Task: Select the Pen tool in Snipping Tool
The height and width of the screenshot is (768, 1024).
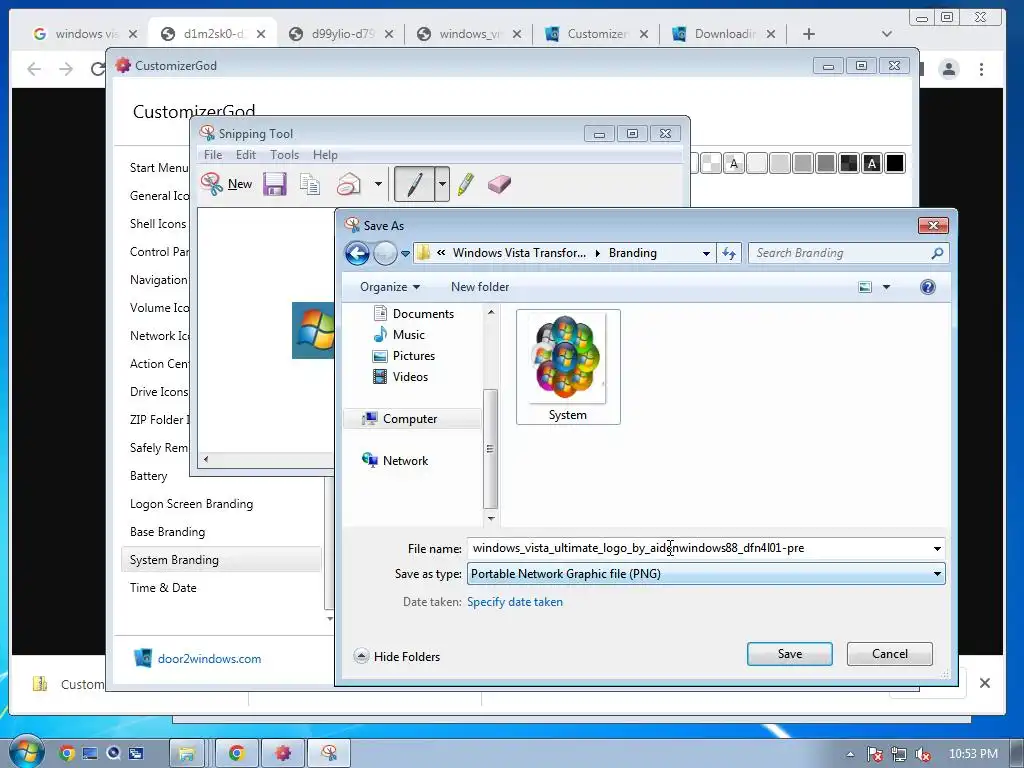Action: point(414,184)
